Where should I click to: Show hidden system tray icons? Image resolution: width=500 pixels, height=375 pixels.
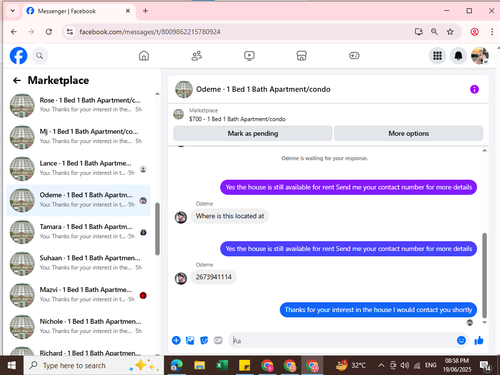[381, 365]
